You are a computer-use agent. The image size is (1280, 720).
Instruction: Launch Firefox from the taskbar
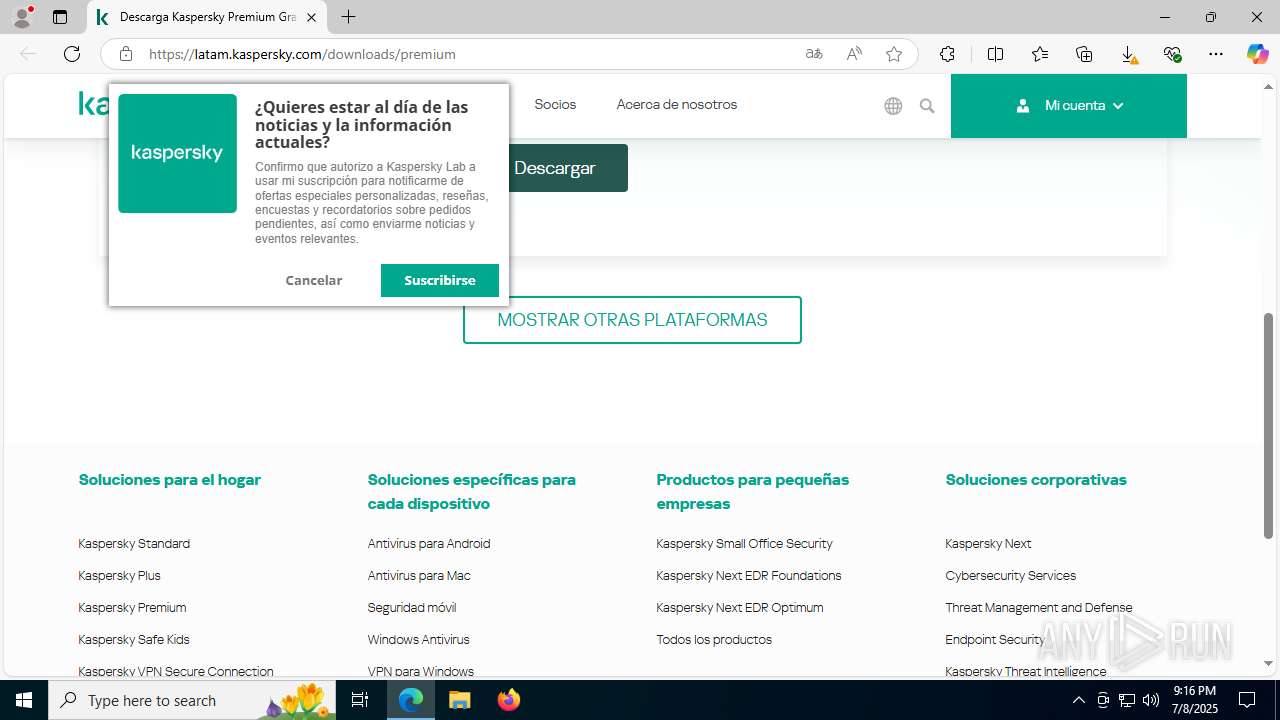[509, 700]
